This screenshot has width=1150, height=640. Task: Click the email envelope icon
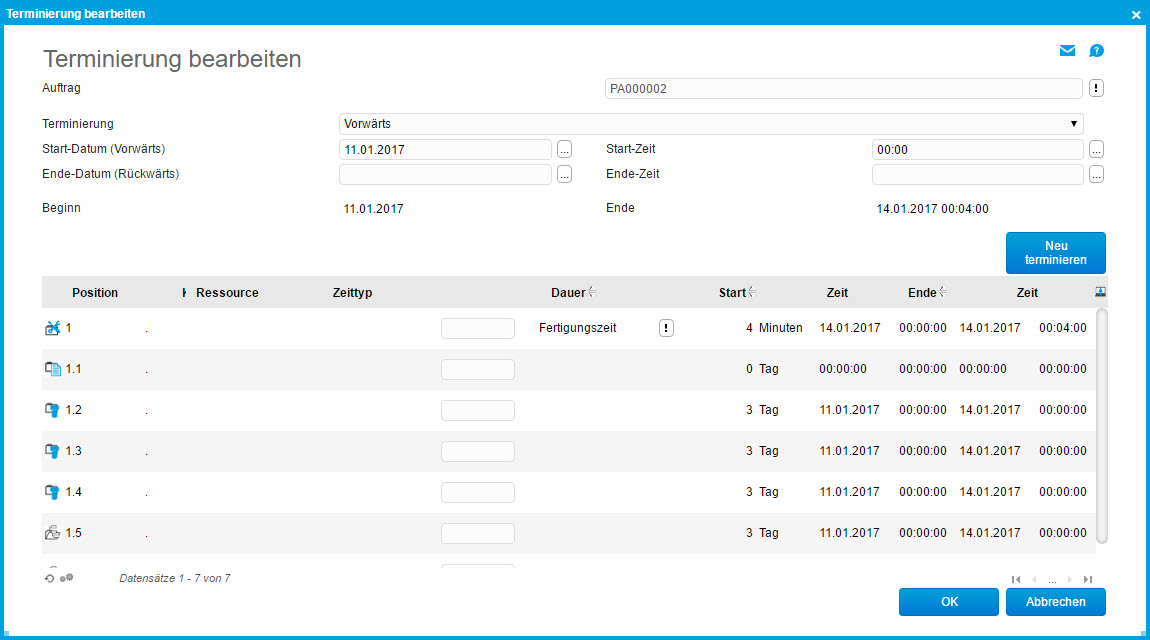[1067, 50]
